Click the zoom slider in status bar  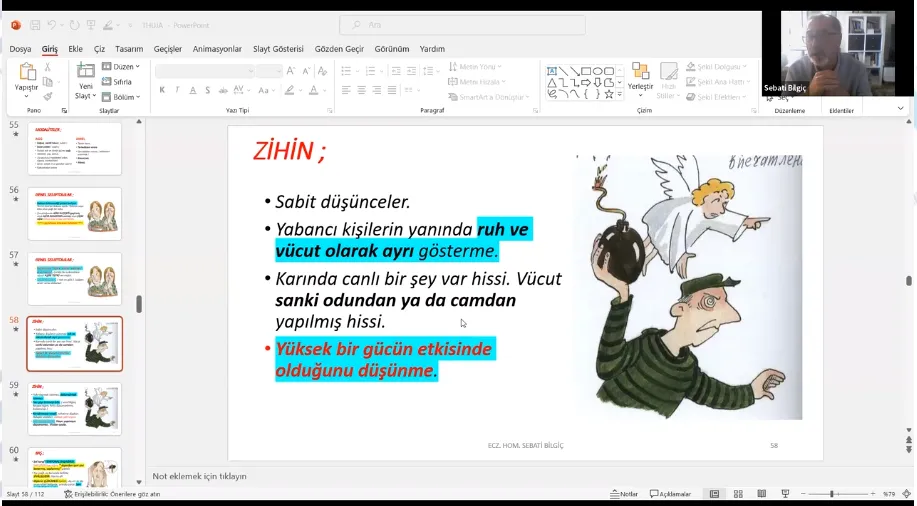[x=832, y=494]
